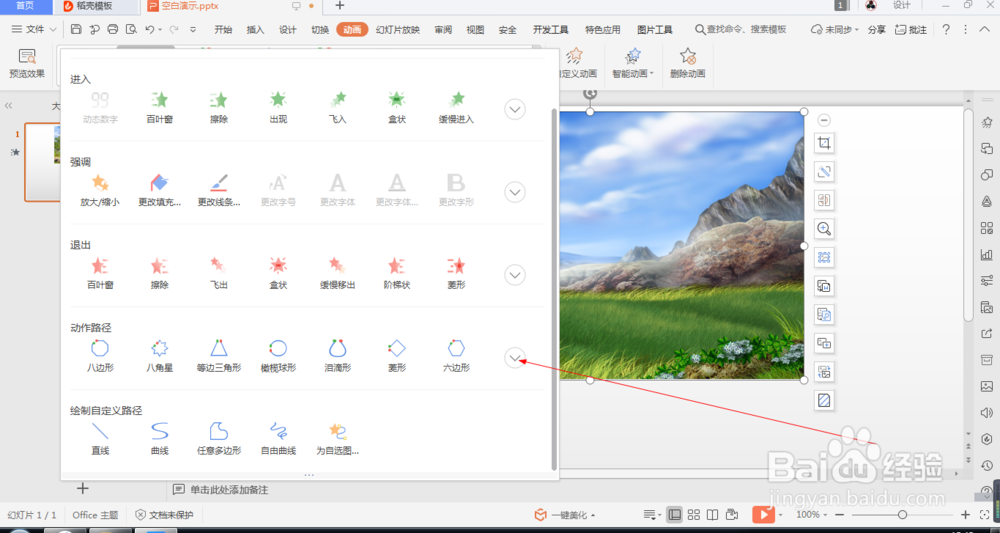Click the 预览效果 button

coord(27,63)
